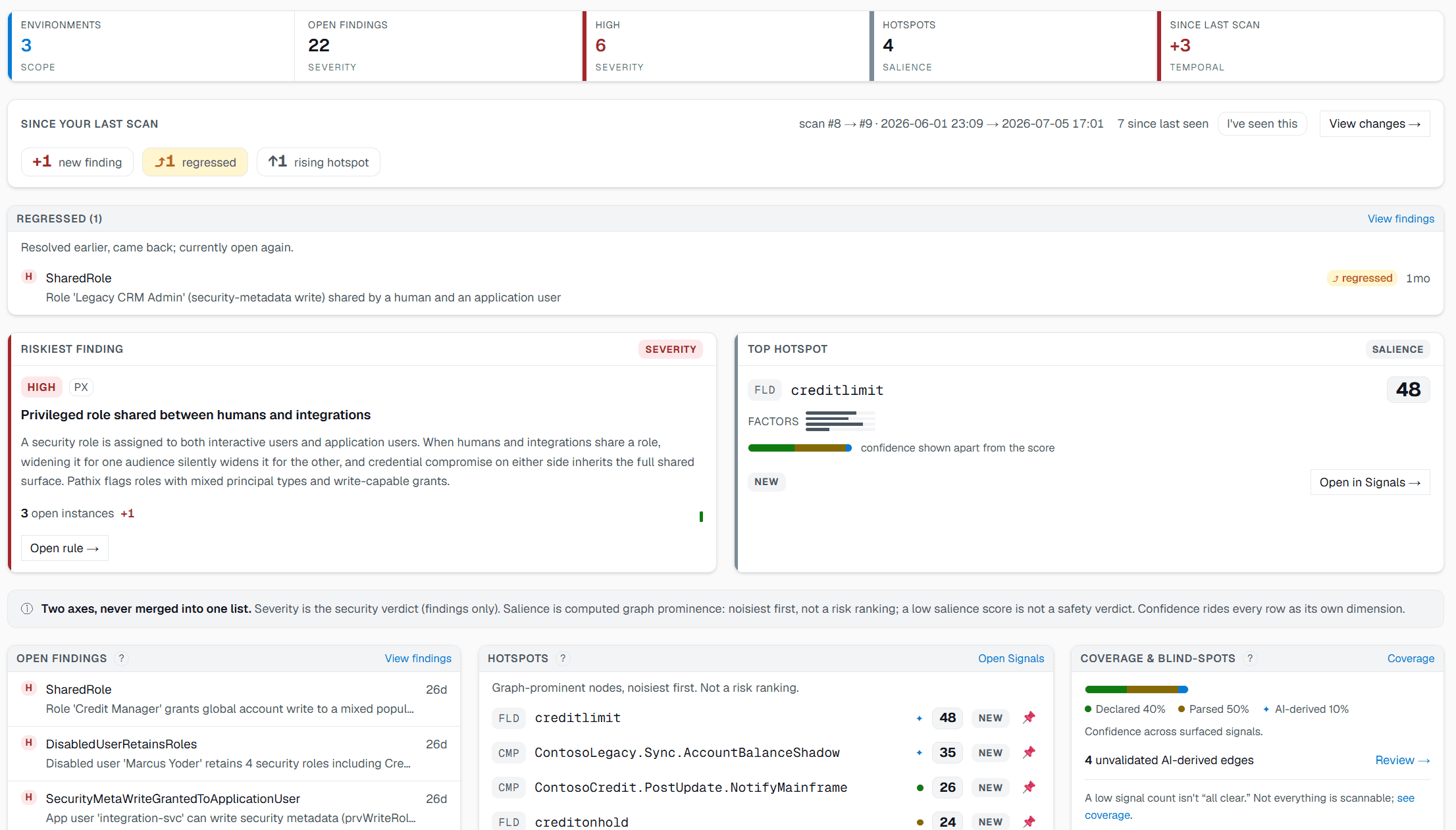Click AI-derived 10% legend marker
The width and height of the screenshot is (1456, 830).
(1266, 710)
